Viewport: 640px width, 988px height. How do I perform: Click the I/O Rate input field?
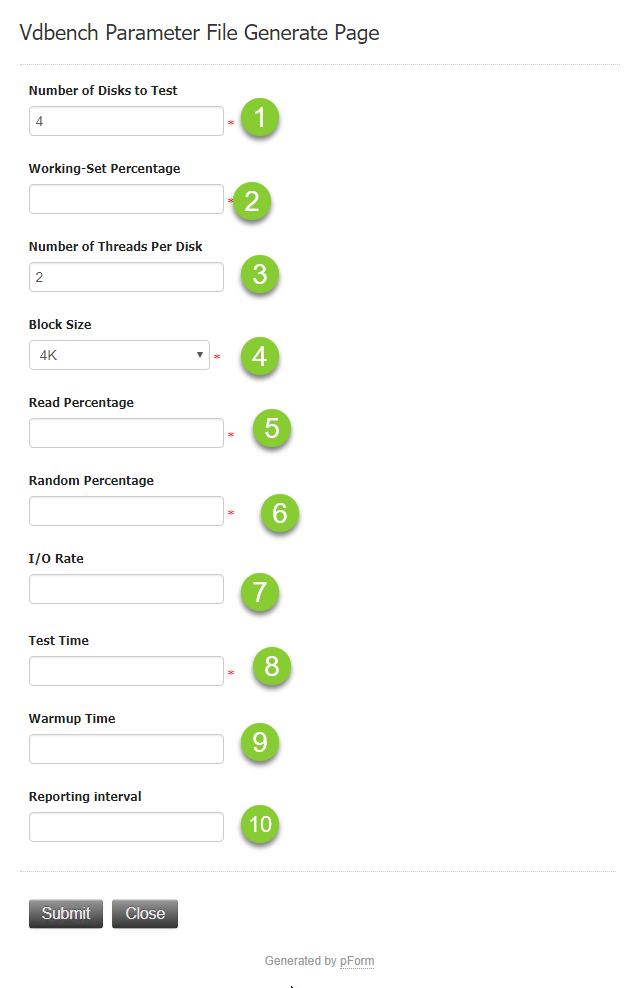[126, 589]
